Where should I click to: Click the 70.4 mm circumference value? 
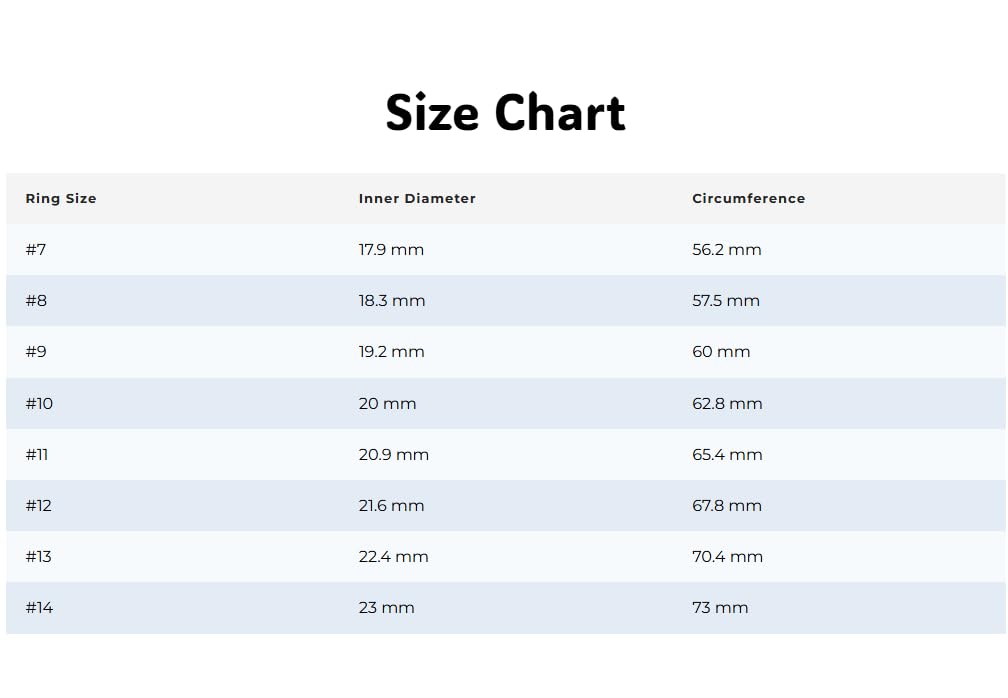[728, 557]
